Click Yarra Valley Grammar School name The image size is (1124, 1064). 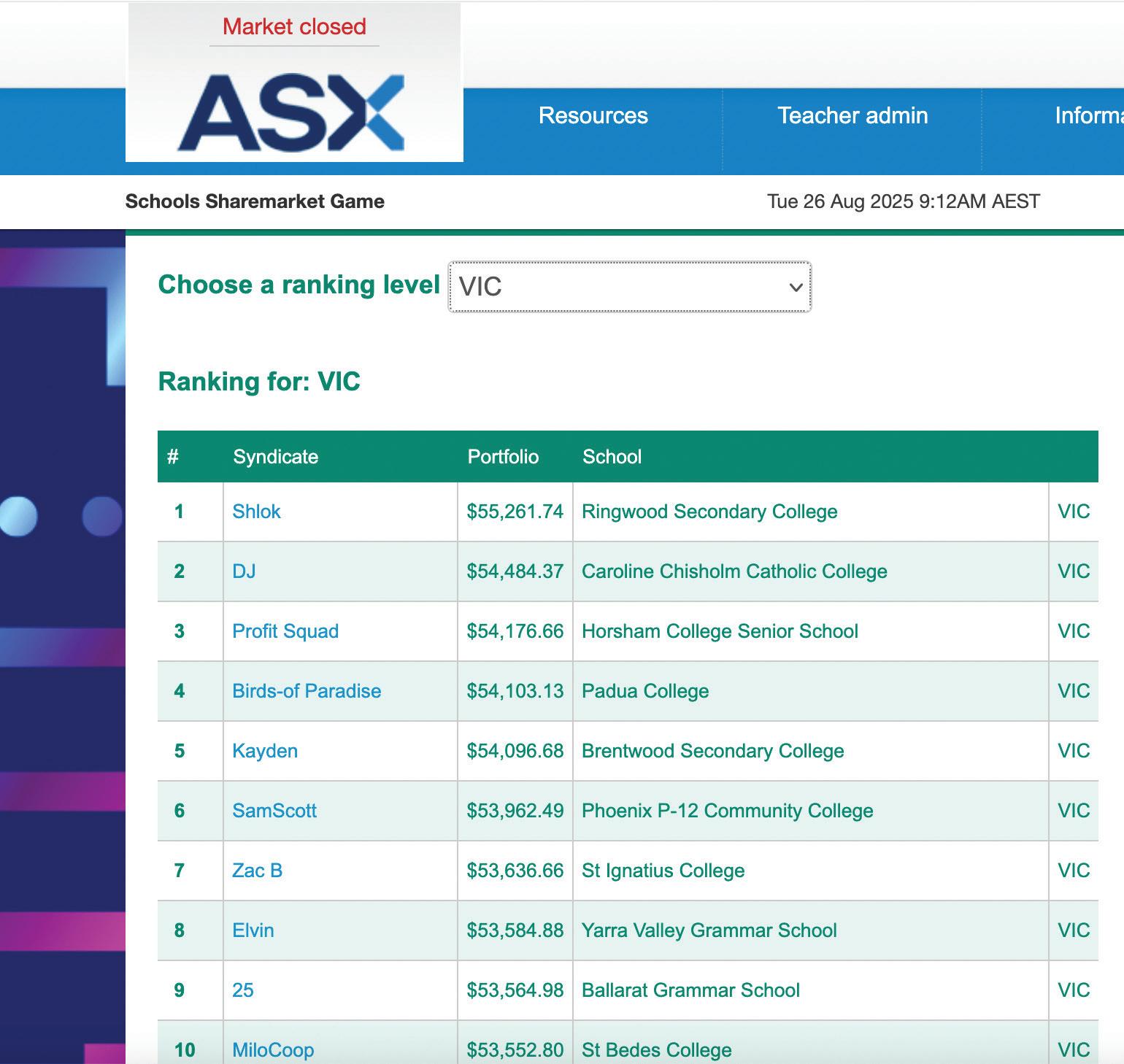click(709, 930)
